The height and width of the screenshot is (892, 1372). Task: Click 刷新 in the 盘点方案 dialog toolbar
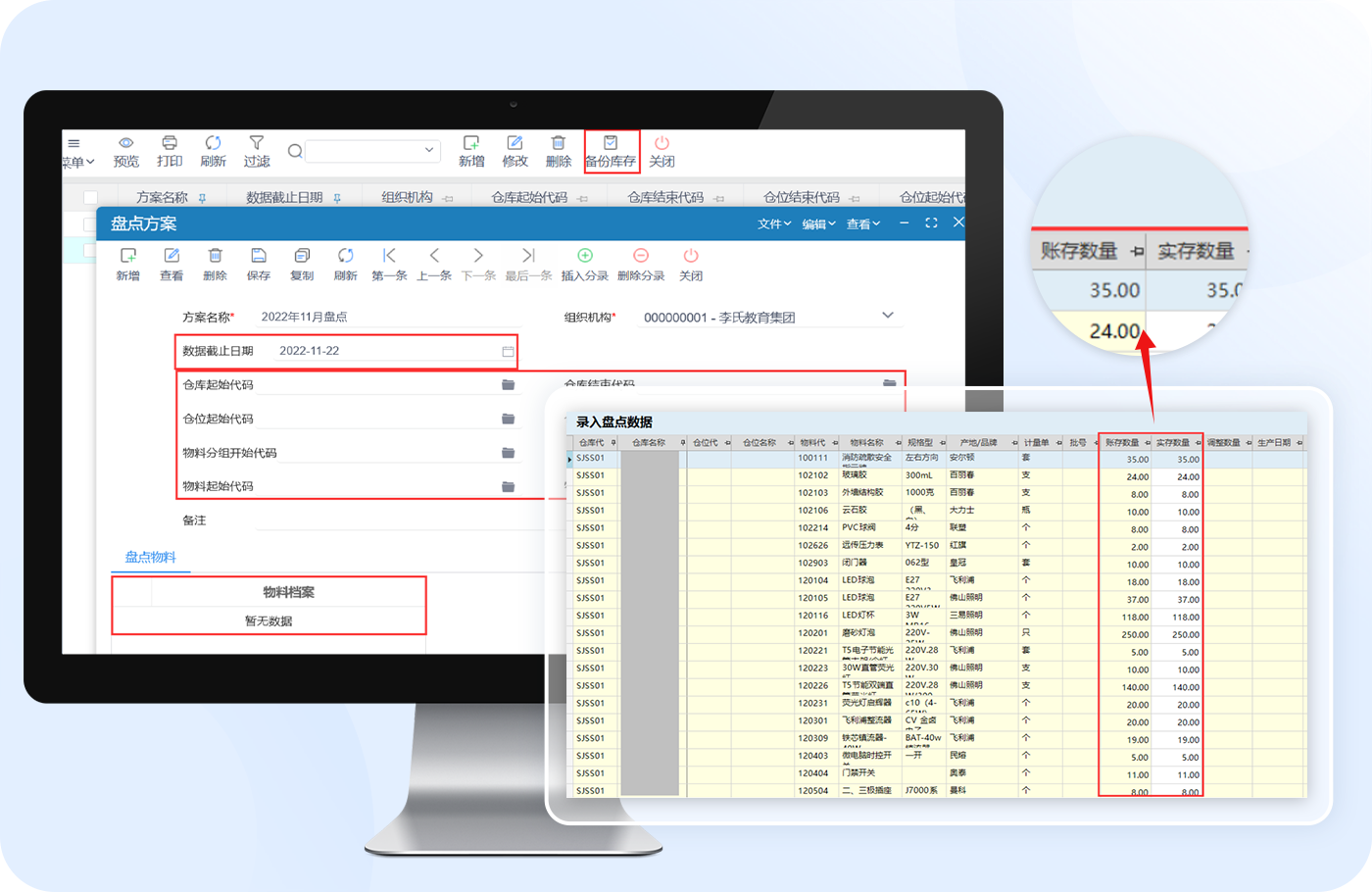345,265
